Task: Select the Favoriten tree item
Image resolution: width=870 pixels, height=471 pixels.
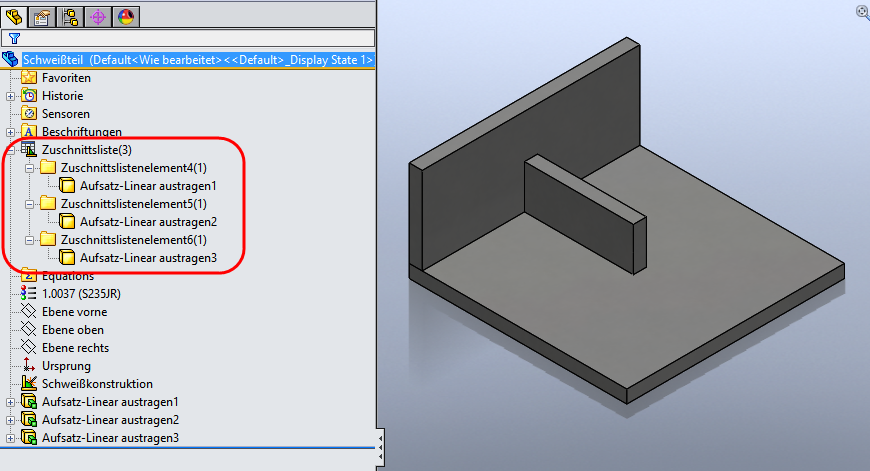Action: [x=66, y=78]
